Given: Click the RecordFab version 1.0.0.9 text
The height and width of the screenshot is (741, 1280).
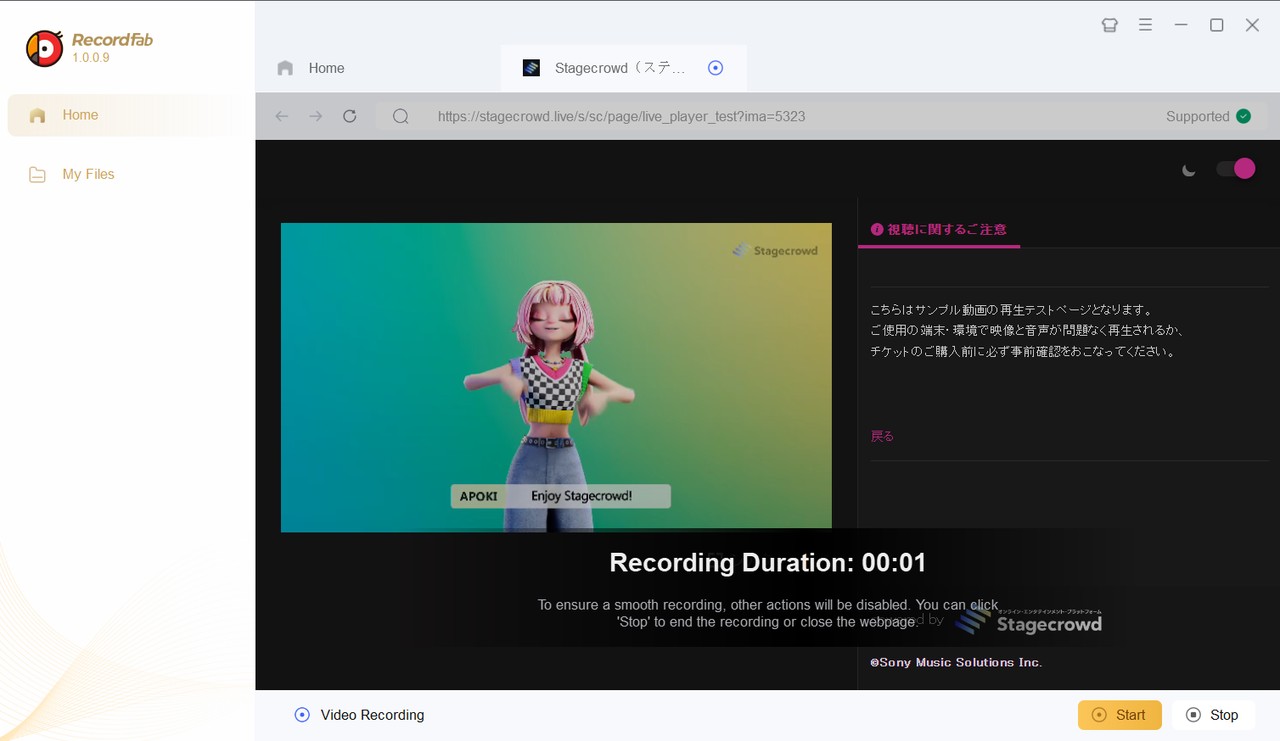Looking at the screenshot, I should pos(91,58).
